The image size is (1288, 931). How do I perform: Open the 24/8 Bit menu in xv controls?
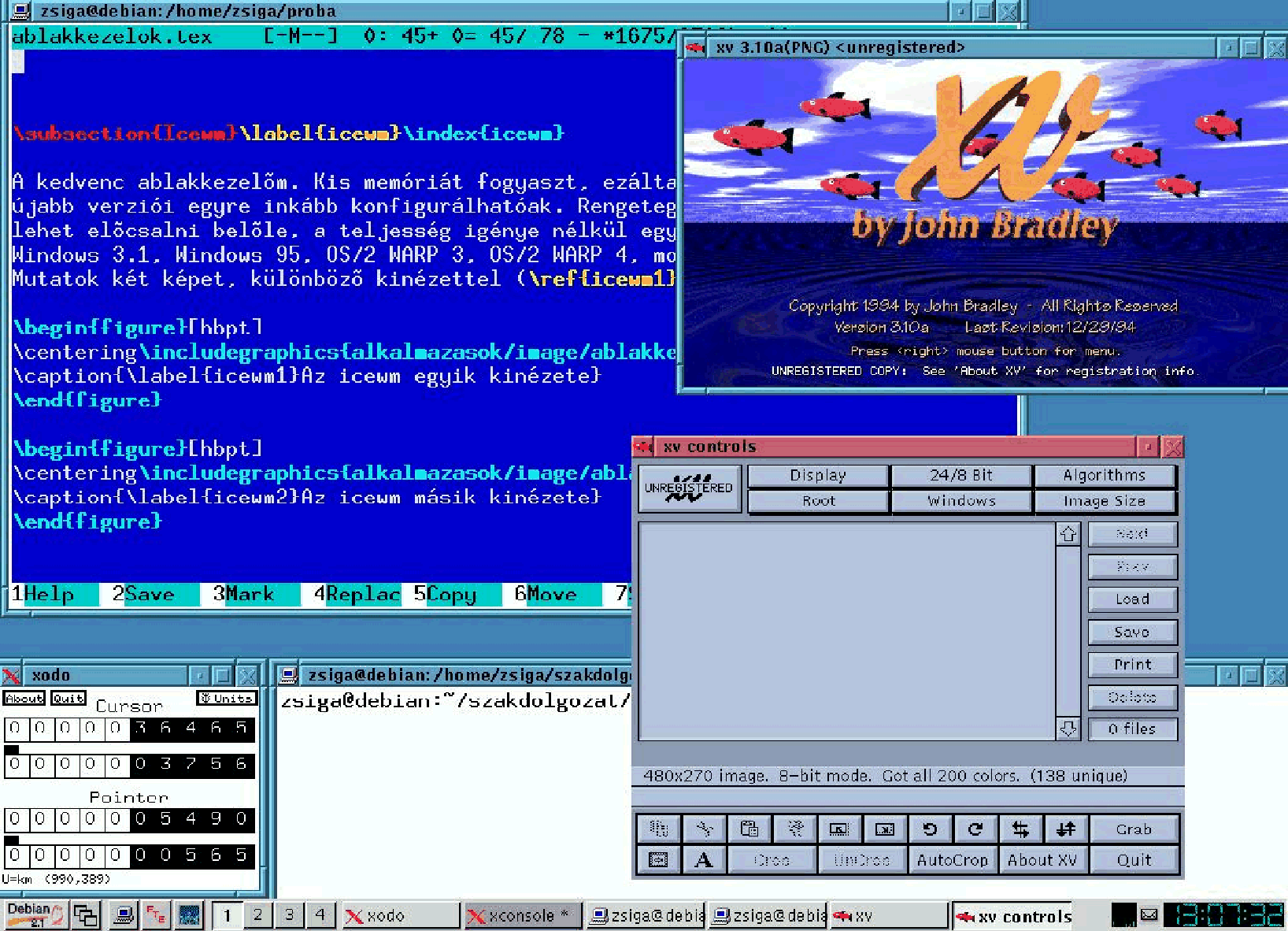click(x=961, y=475)
